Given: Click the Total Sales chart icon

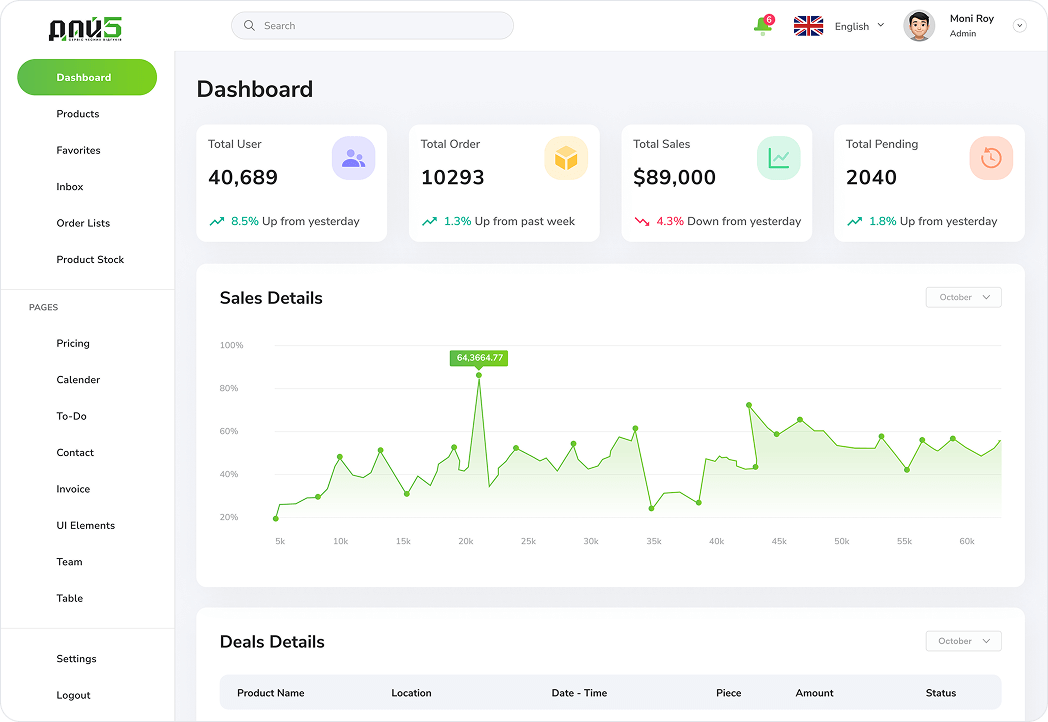Looking at the screenshot, I should [778, 158].
